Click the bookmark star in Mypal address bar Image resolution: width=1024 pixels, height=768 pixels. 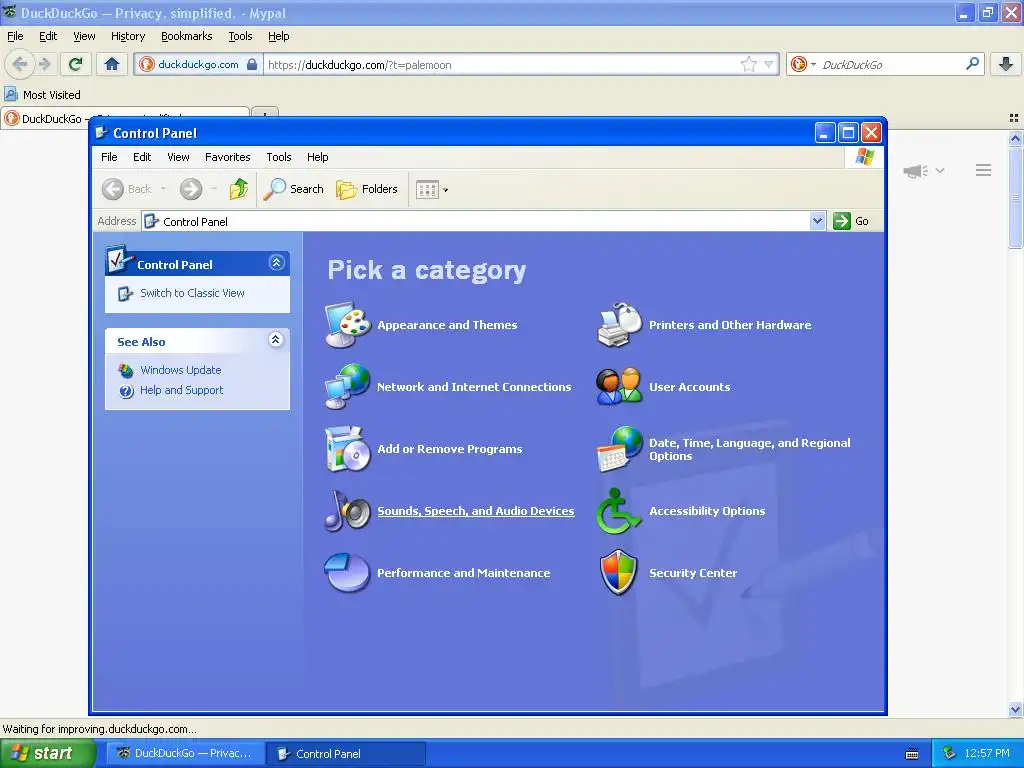[x=748, y=64]
